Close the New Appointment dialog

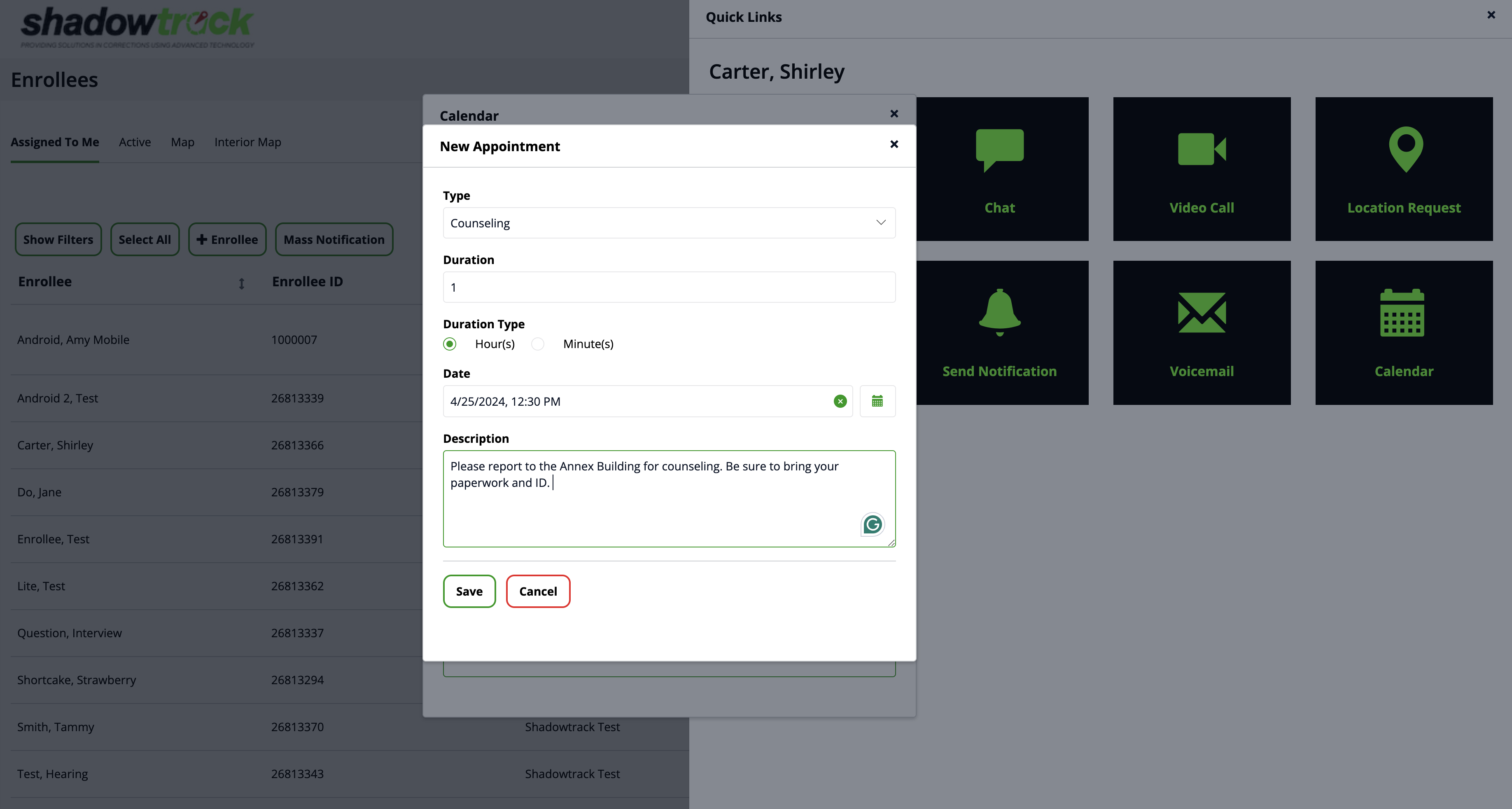pyautogui.click(x=894, y=145)
